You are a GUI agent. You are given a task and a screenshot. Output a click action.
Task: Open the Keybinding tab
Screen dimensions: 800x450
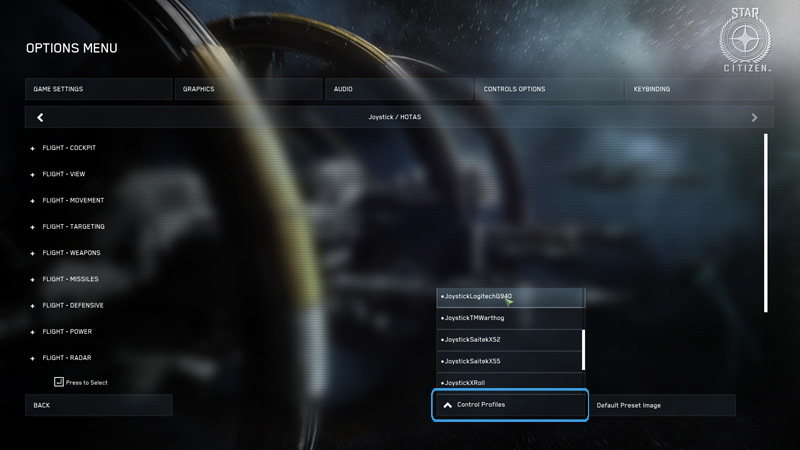point(698,89)
